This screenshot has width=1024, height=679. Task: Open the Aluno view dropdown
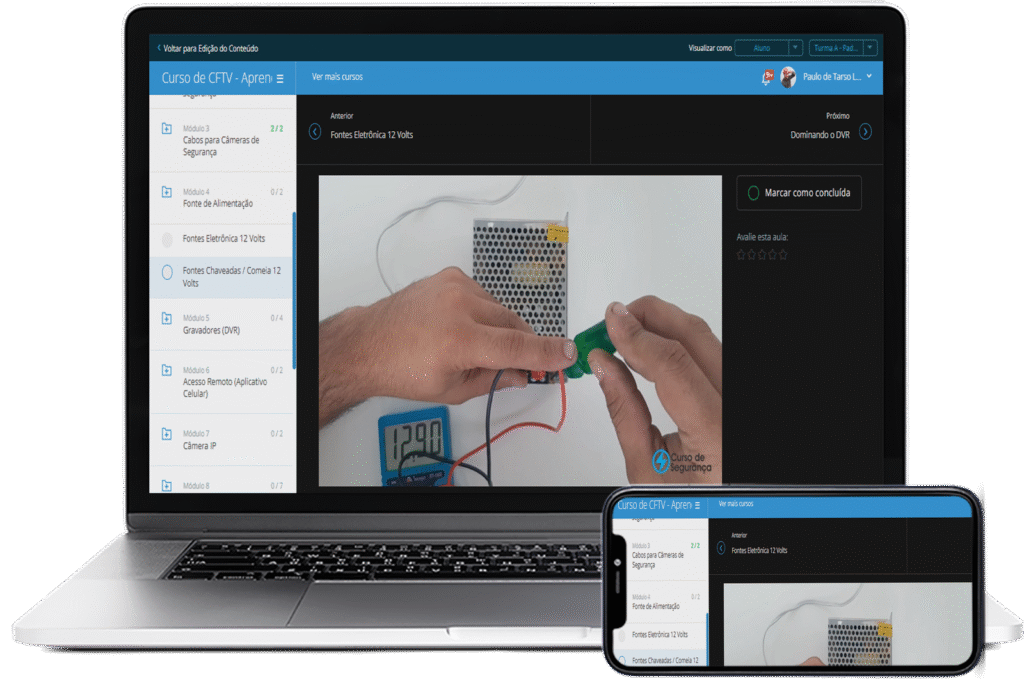click(769, 48)
